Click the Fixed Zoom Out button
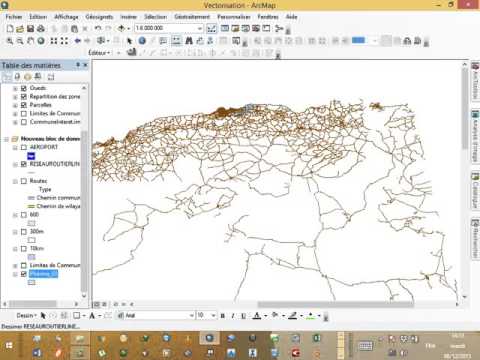The height and width of the screenshot is (360, 480). pyautogui.click(x=64, y=41)
